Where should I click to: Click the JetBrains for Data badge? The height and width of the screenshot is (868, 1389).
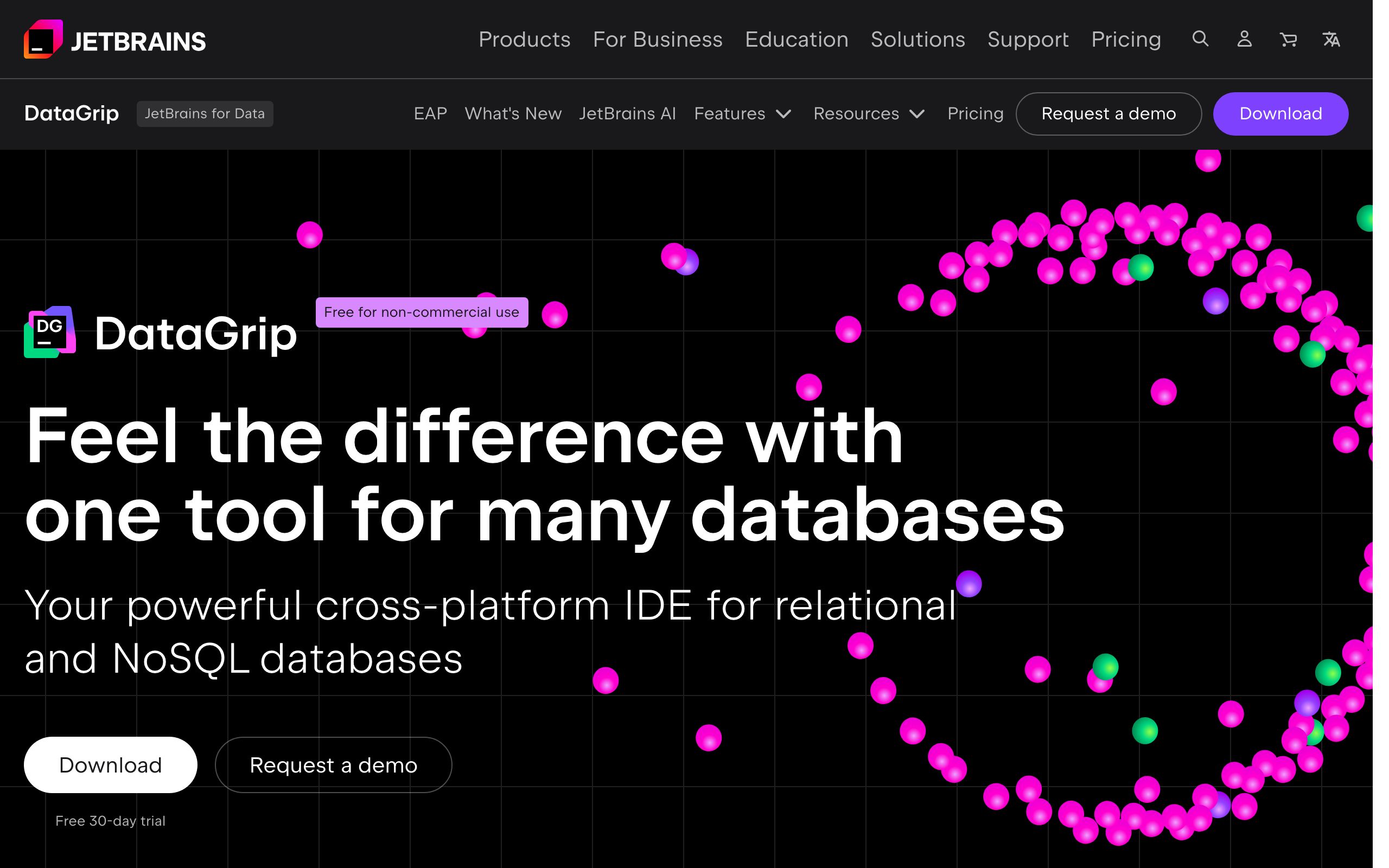[205, 114]
